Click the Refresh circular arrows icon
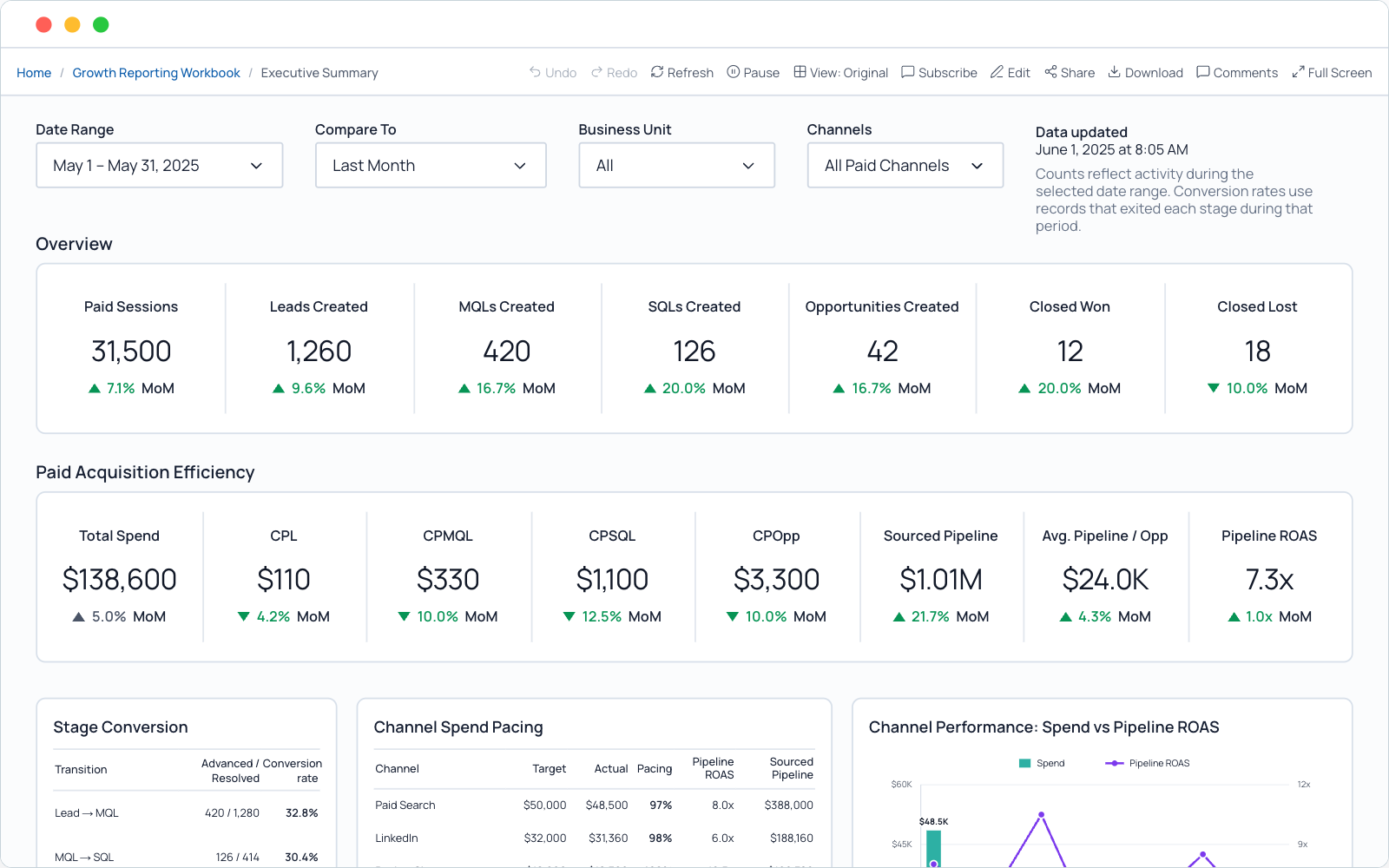The image size is (1389, 868). (657, 72)
